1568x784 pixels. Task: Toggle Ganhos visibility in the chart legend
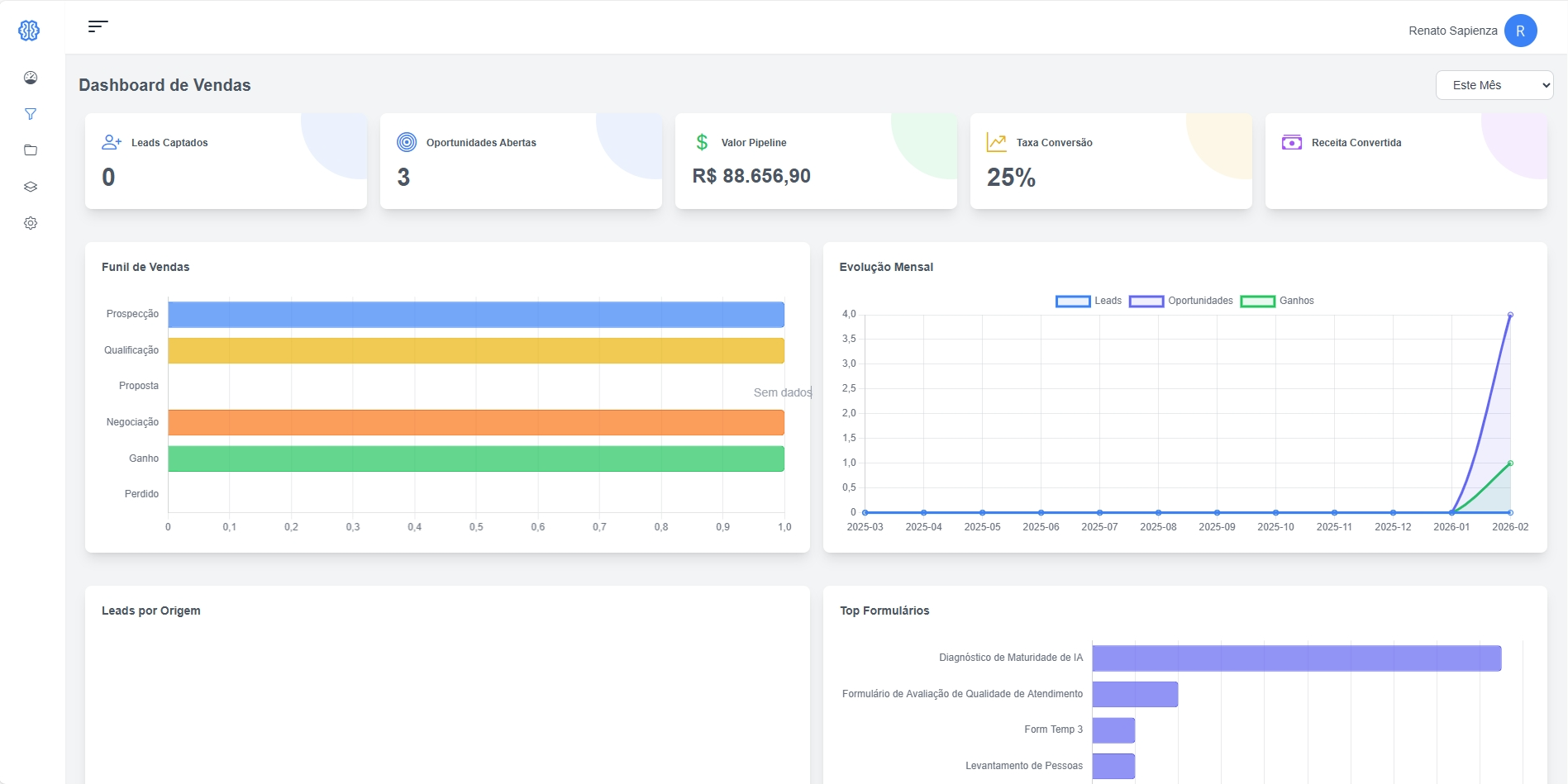coord(1277,301)
